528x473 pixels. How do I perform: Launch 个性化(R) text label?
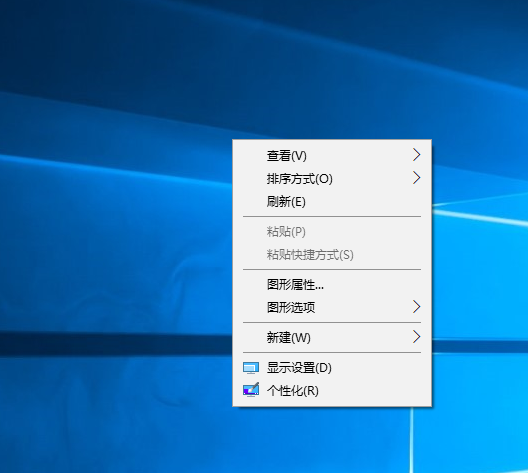tap(293, 391)
